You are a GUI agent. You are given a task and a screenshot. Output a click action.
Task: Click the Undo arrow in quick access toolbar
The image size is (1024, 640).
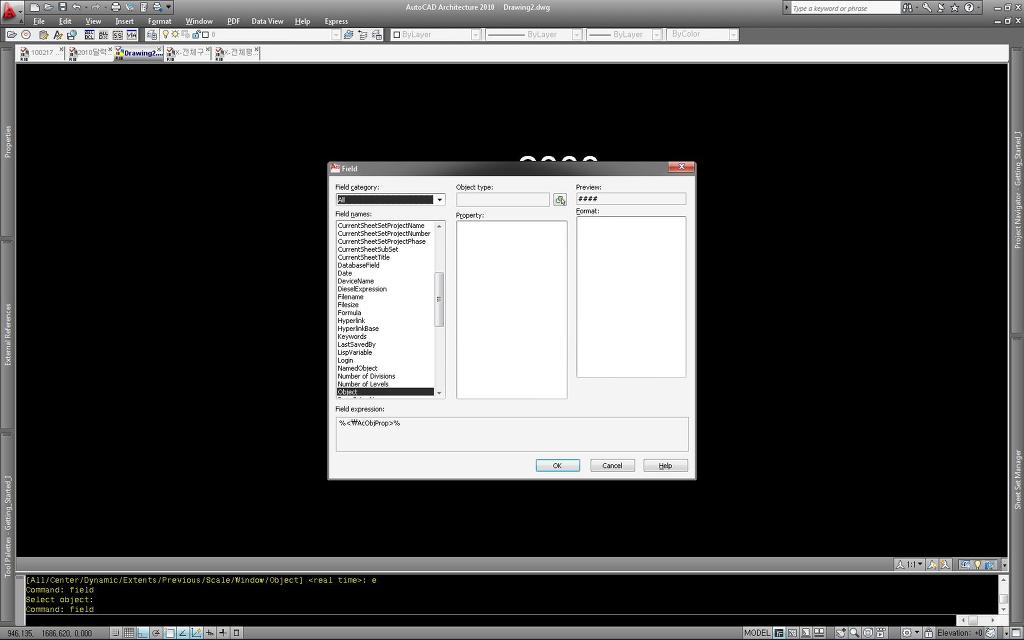pyautogui.click(x=76, y=7)
